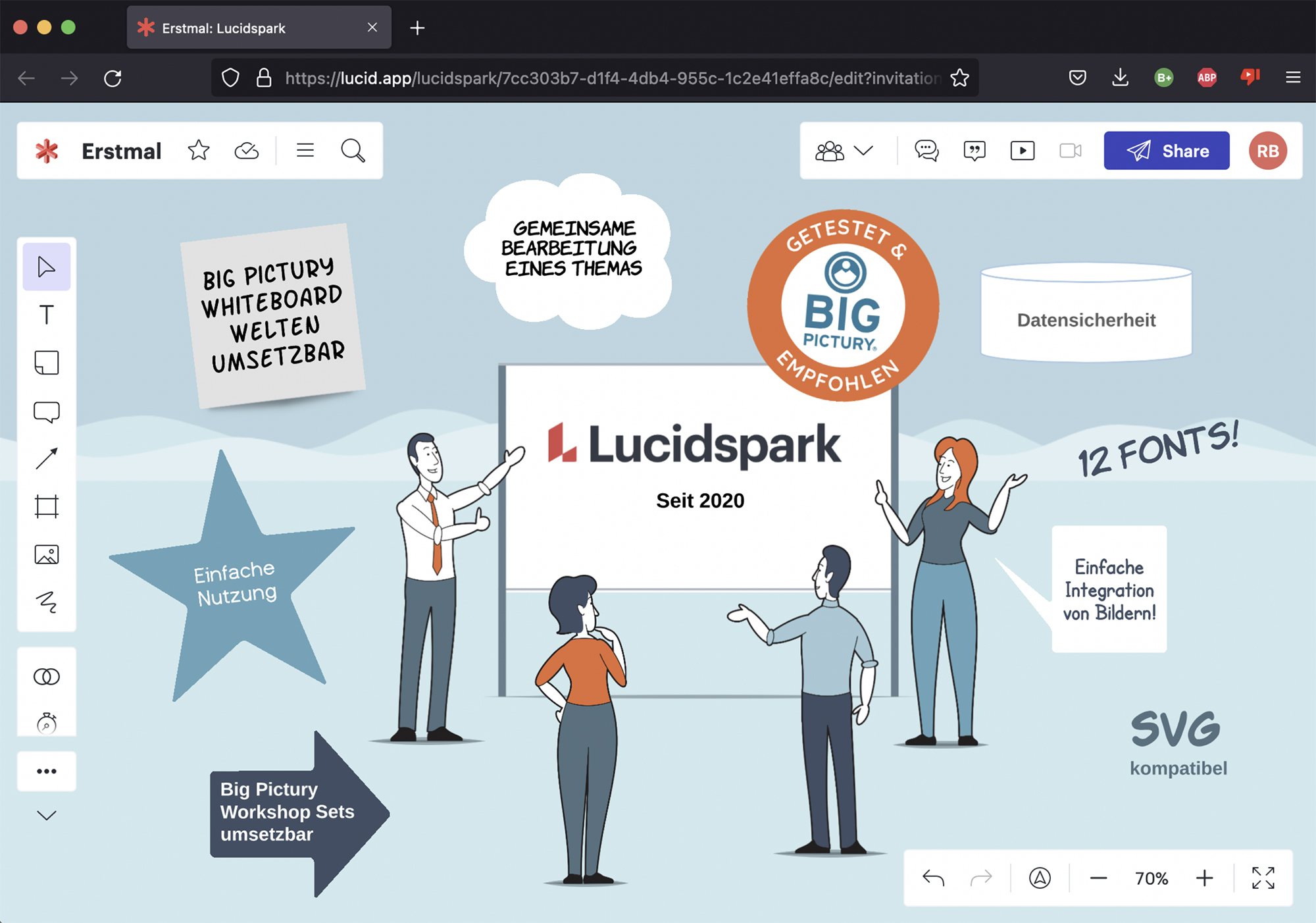
Task: Open the comments chat icon
Action: (x=926, y=151)
